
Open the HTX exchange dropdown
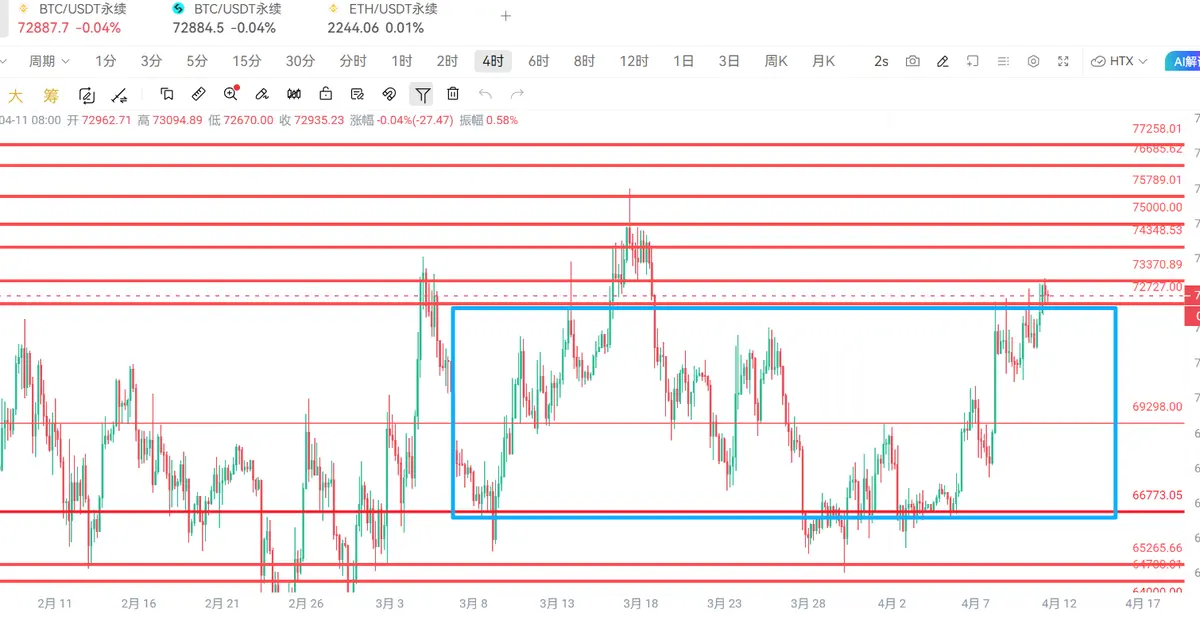[1120, 61]
